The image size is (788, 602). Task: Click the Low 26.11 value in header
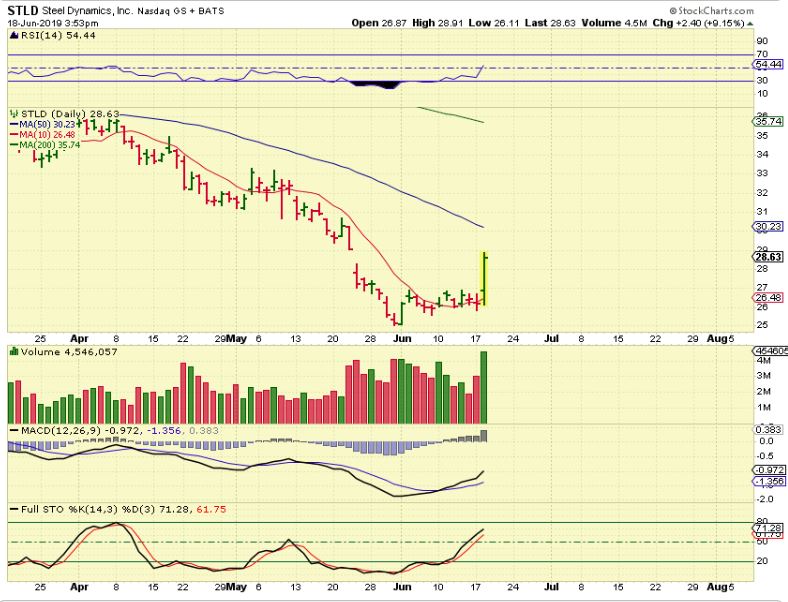tap(494, 23)
